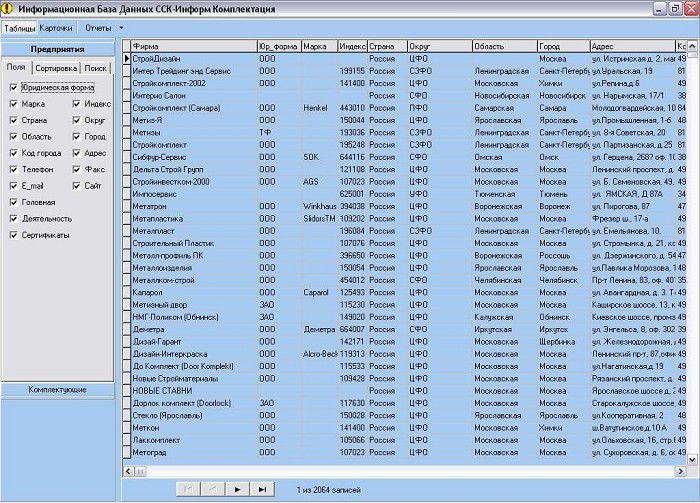Uncheck the Сертификаты checkbox
The height and width of the screenshot is (503, 700).
14,235
